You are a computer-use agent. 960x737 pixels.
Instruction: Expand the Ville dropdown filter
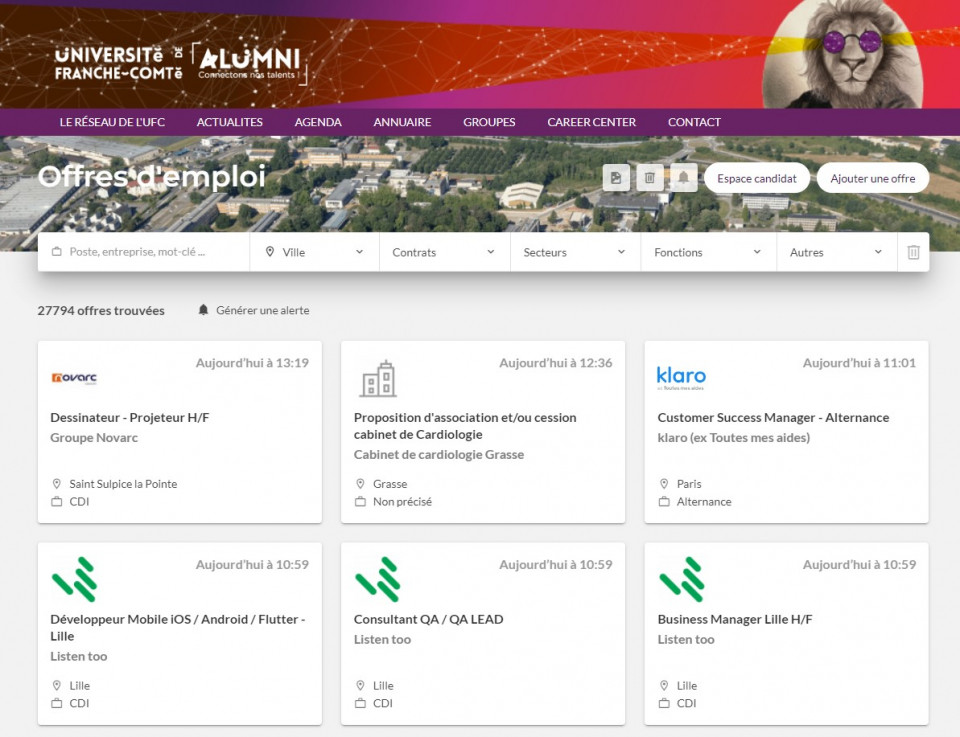[x=314, y=252]
